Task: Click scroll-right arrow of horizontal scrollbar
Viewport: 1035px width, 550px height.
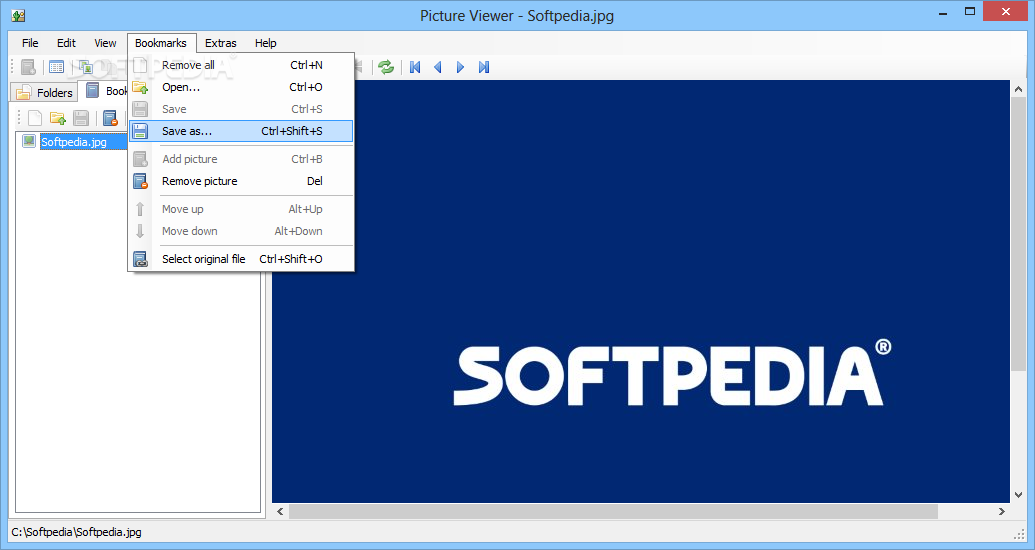Action: pos(1002,511)
